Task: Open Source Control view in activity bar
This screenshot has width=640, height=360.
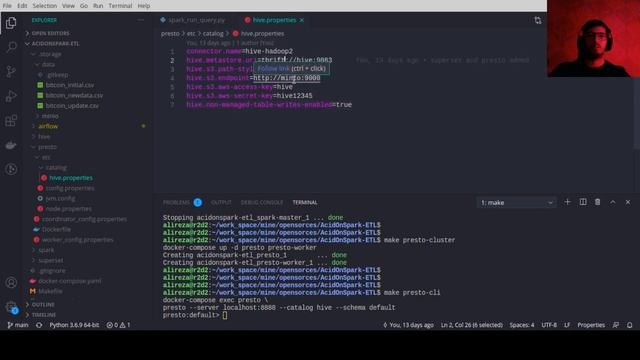Action: click(x=11, y=72)
